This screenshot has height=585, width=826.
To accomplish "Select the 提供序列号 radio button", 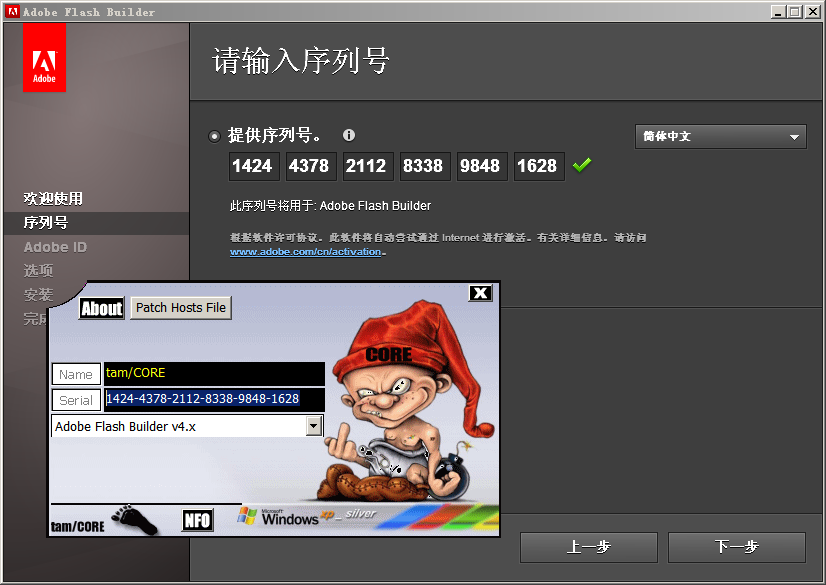I will coord(214,136).
